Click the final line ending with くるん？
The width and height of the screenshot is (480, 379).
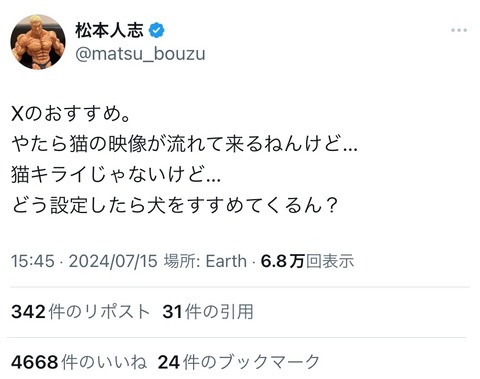point(175,204)
